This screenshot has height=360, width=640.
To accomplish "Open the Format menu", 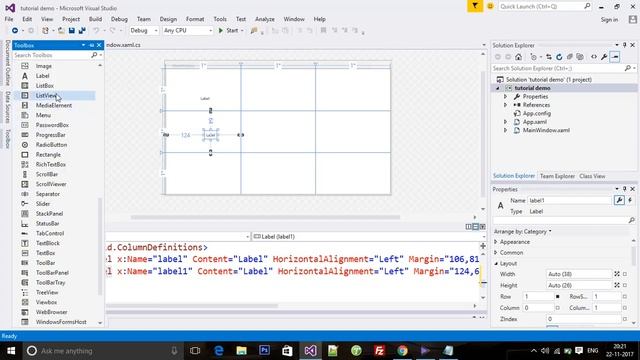I will click(195, 19).
